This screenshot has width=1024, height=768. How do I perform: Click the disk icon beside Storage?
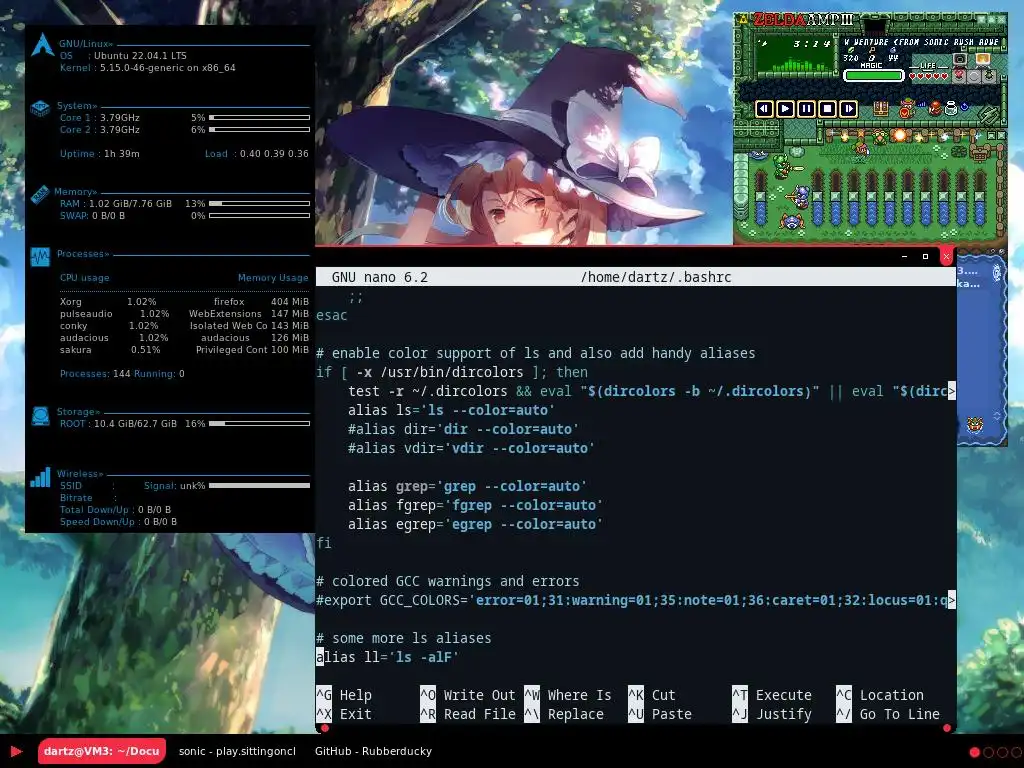tap(40, 416)
